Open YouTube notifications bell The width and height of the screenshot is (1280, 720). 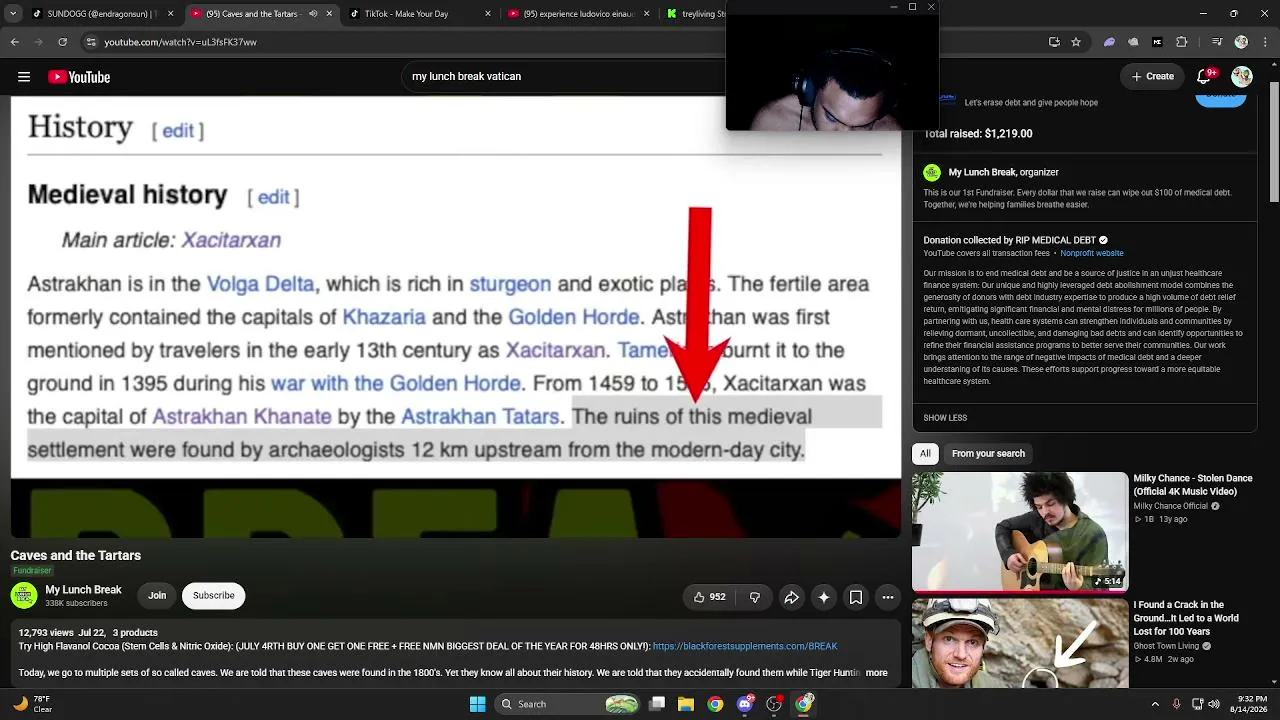(x=1205, y=77)
